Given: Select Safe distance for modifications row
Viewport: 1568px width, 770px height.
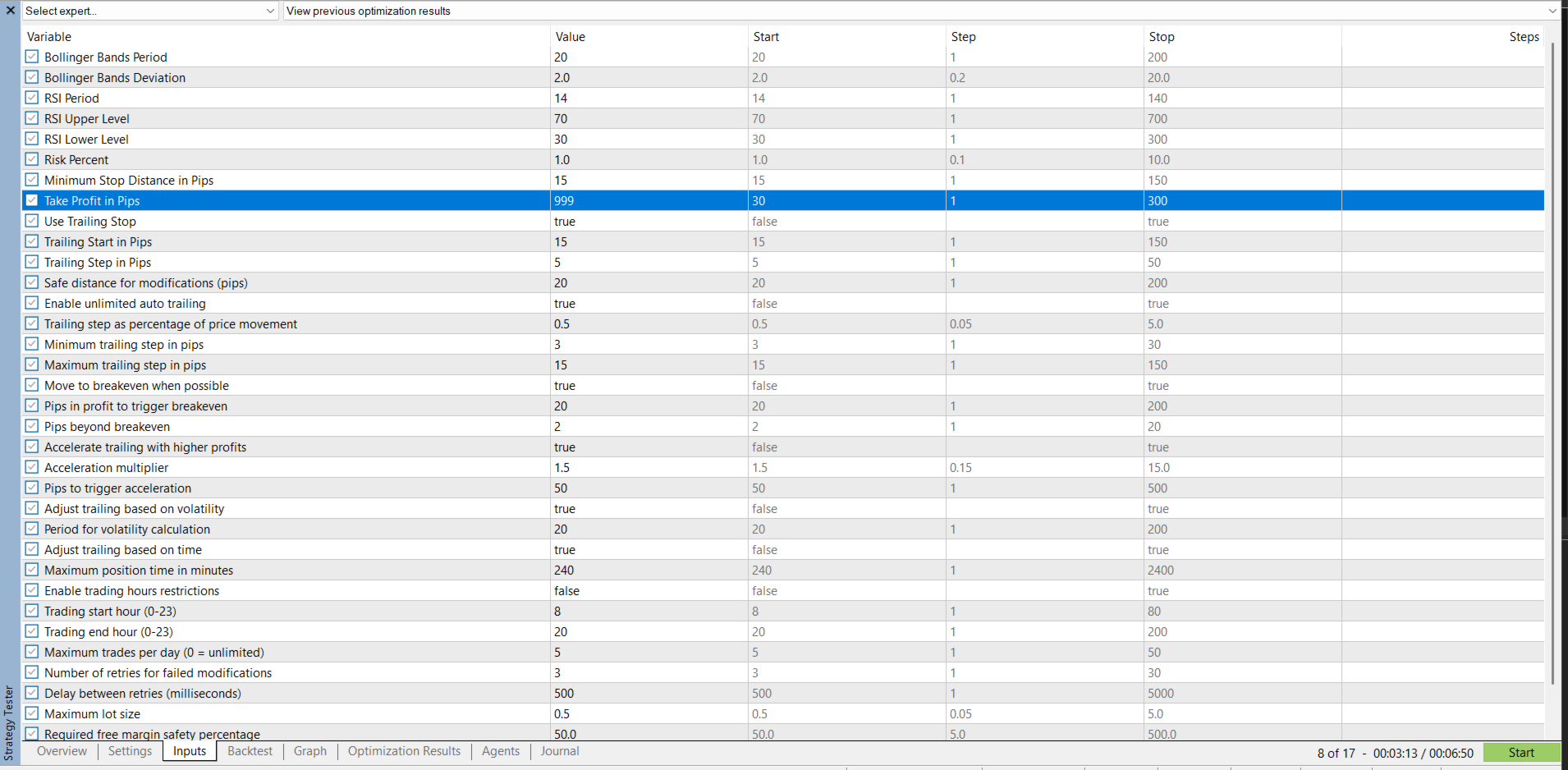Looking at the screenshot, I should (x=783, y=282).
